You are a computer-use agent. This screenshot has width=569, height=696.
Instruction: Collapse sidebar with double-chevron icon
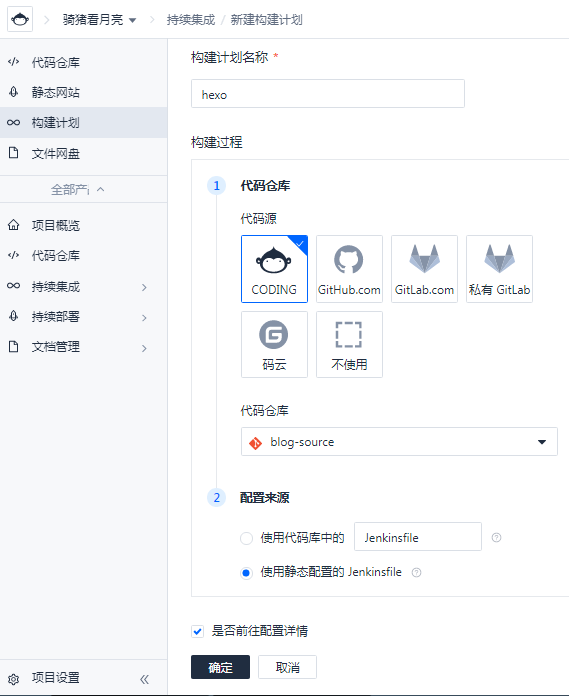pos(144,679)
